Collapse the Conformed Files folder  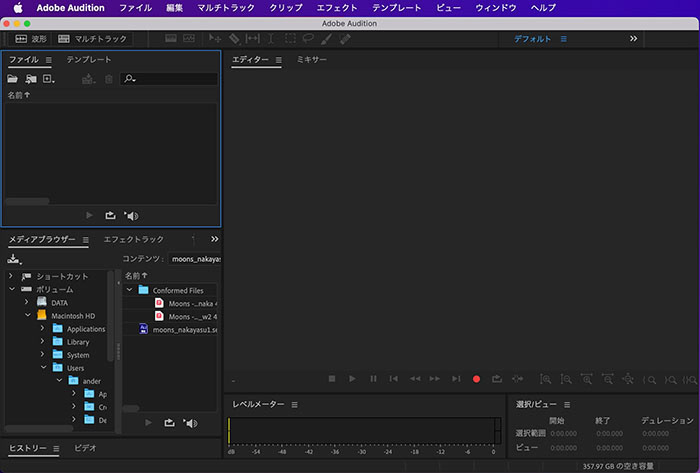[129, 290]
